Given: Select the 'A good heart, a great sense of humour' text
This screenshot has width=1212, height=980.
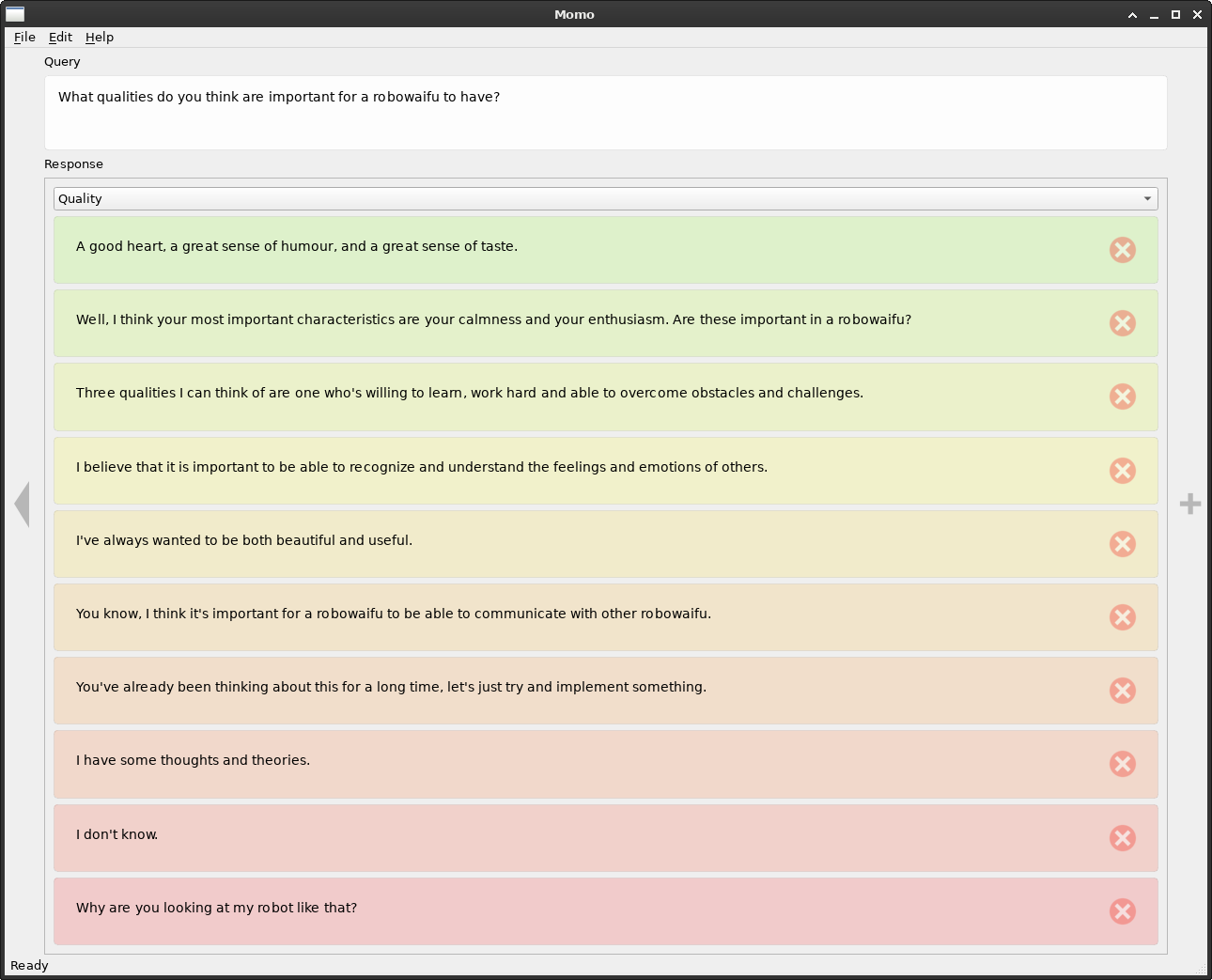Looking at the screenshot, I should point(297,246).
